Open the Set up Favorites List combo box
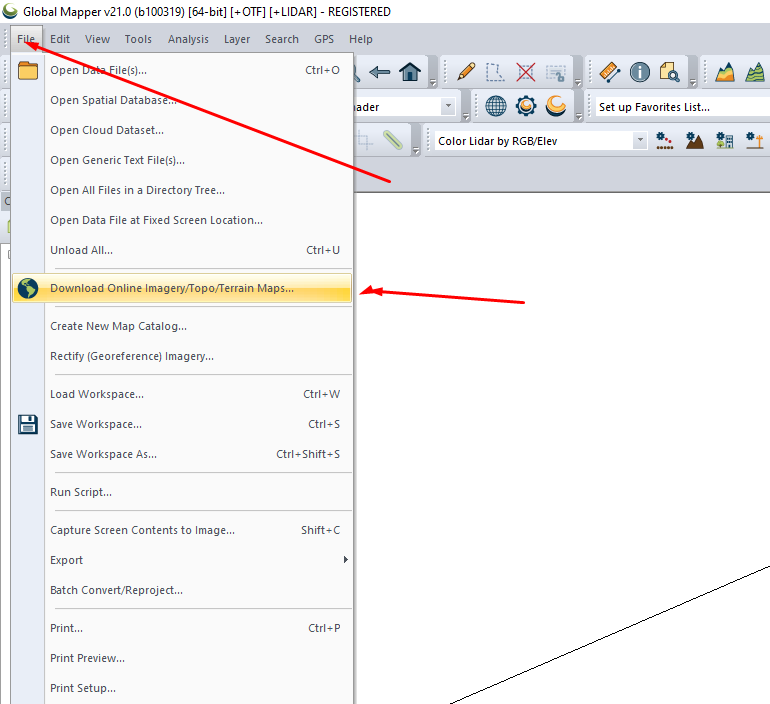This screenshot has width=770, height=704. [683, 107]
